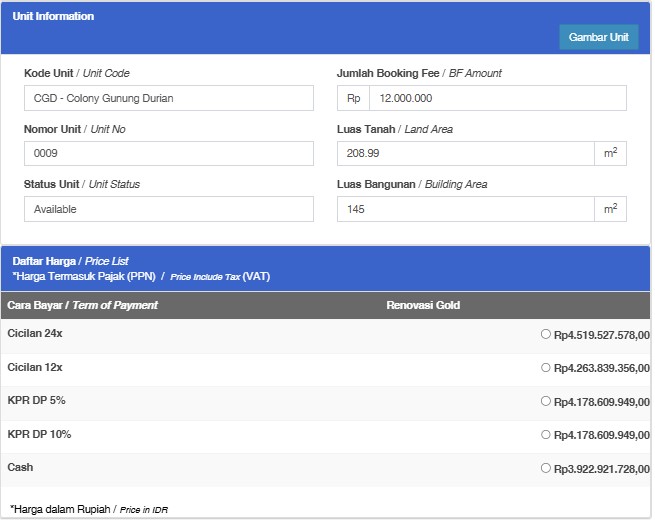Click the Cicilan 24x row label
Viewport: 655px width, 522px height.
35,333
